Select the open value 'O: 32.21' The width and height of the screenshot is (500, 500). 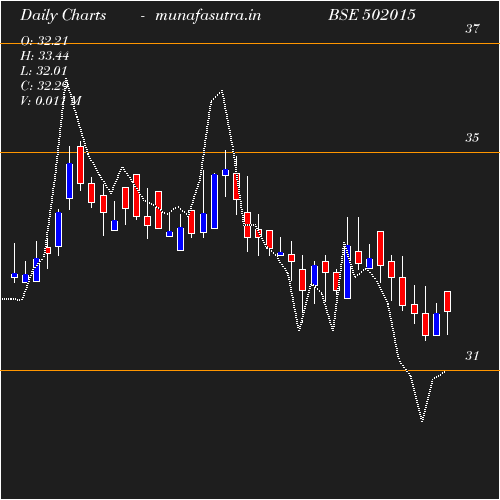tap(44, 41)
